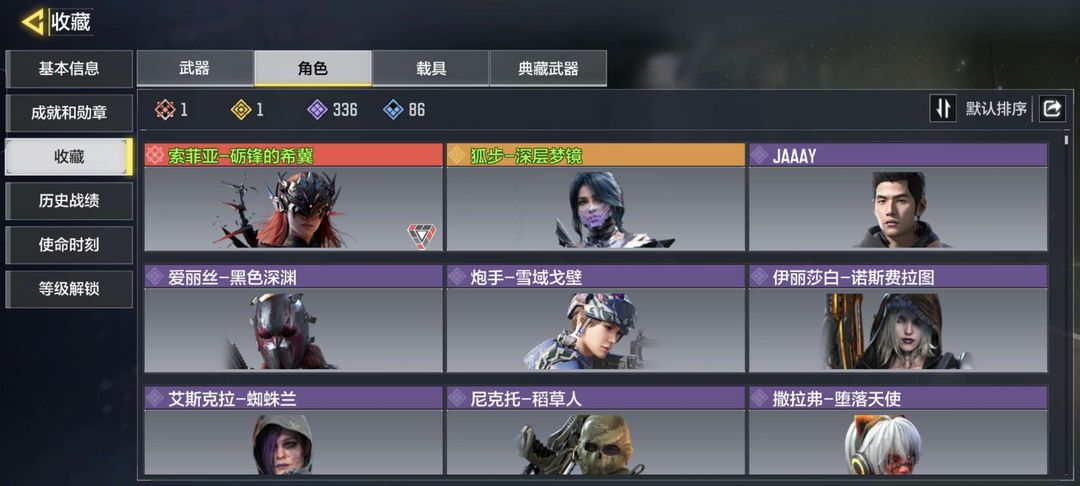
Task: Click the purple epic rarity icon showing 336
Action: pos(317,109)
